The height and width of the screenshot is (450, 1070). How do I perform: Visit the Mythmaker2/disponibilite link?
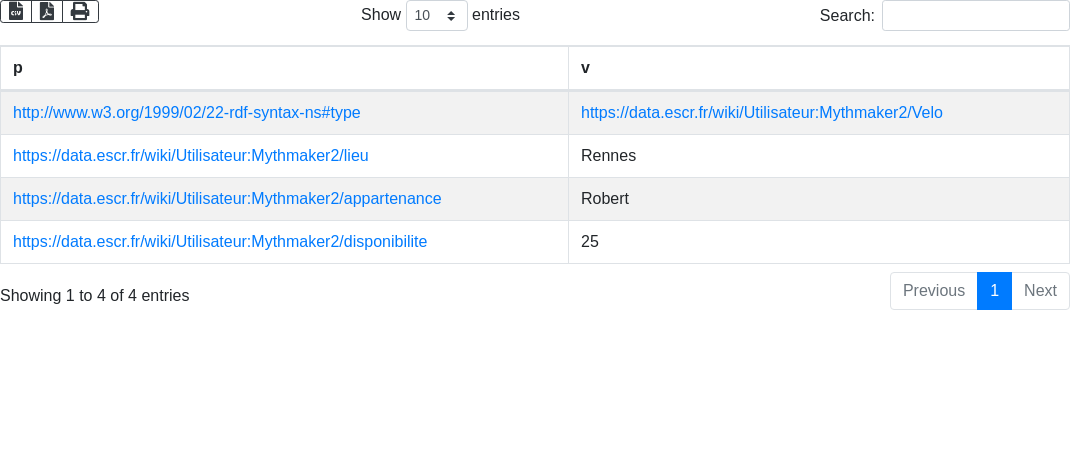click(x=220, y=242)
